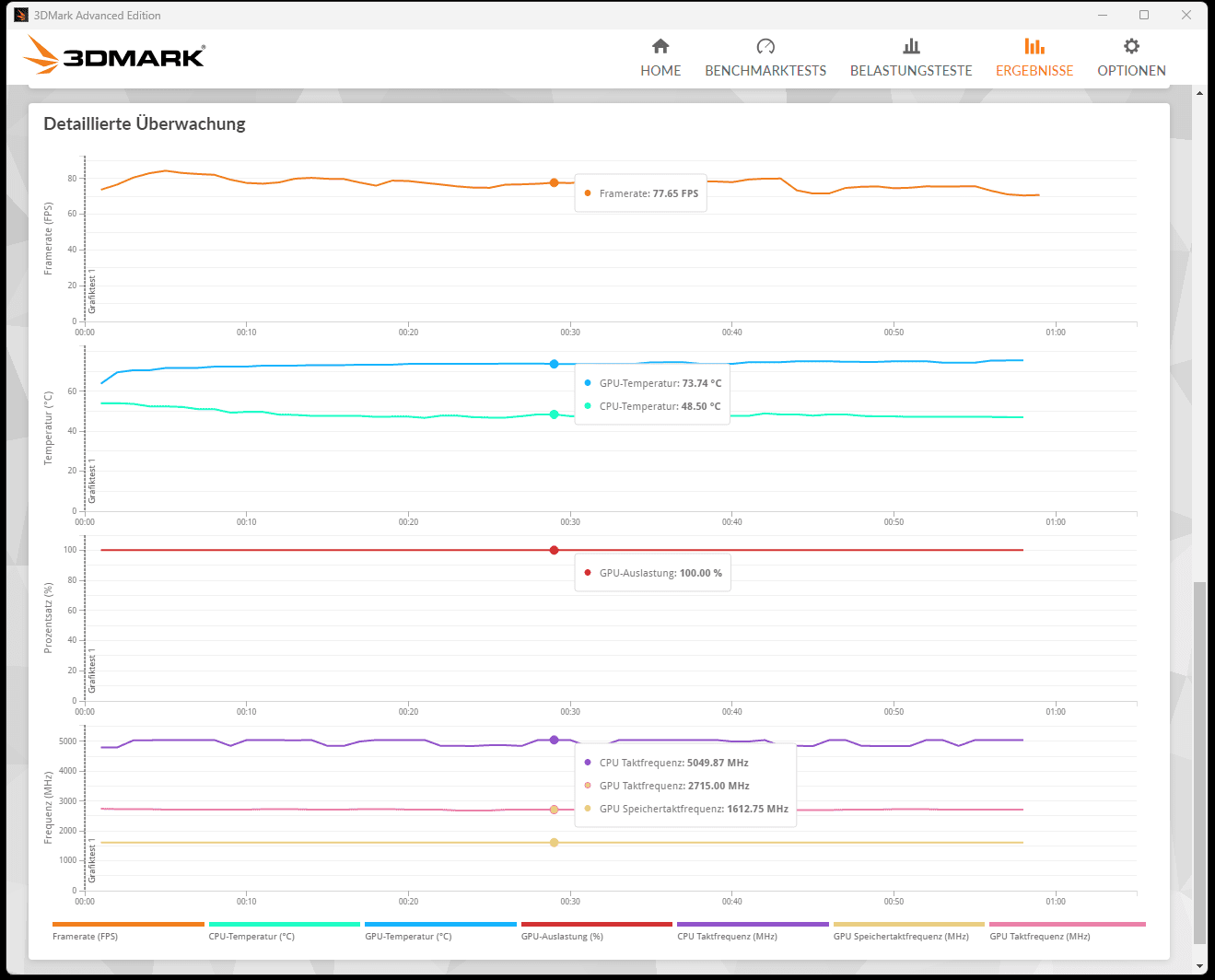The width and height of the screenshot is (1215, 980).
Task: Click the Temperatur (°C) axis label
Action: [49, 428]
